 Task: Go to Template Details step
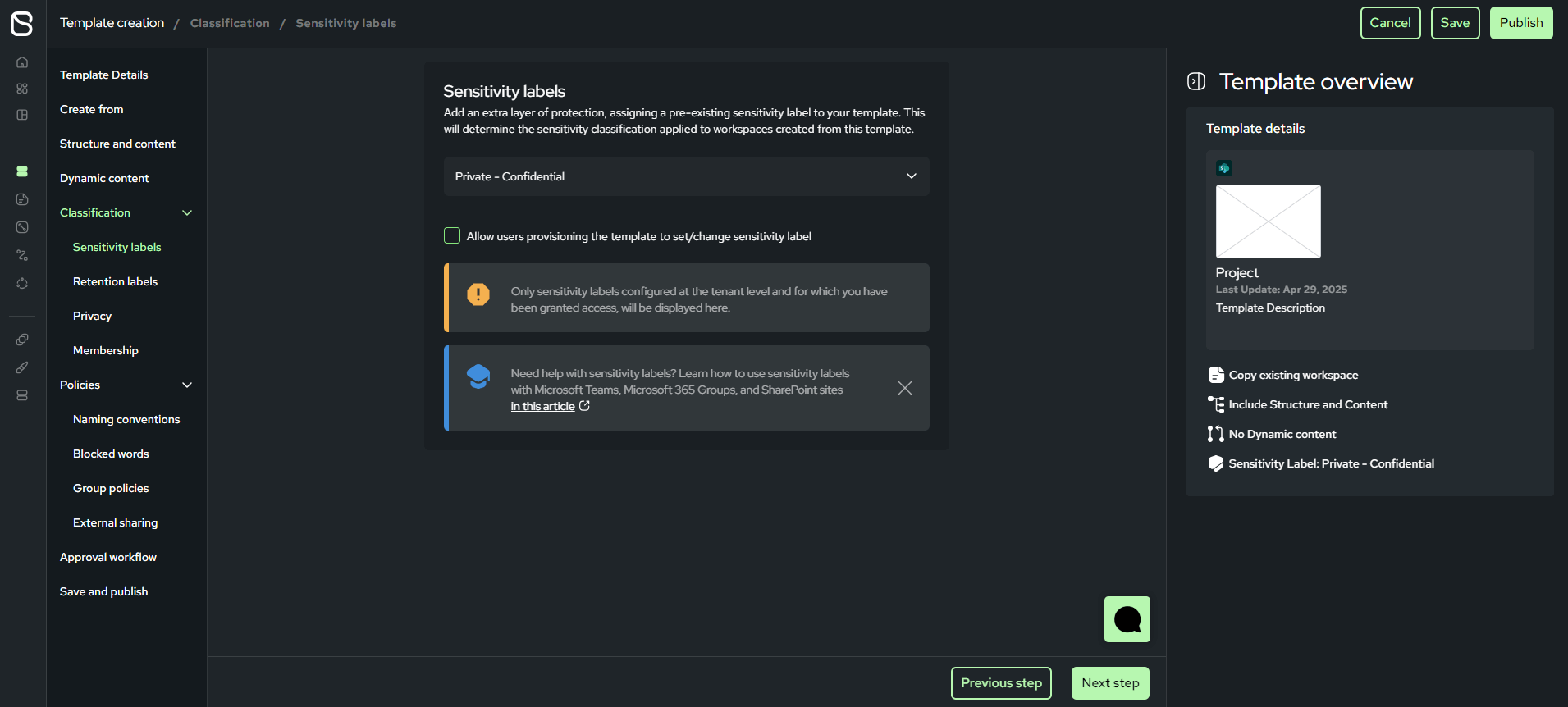pos(104,75)
